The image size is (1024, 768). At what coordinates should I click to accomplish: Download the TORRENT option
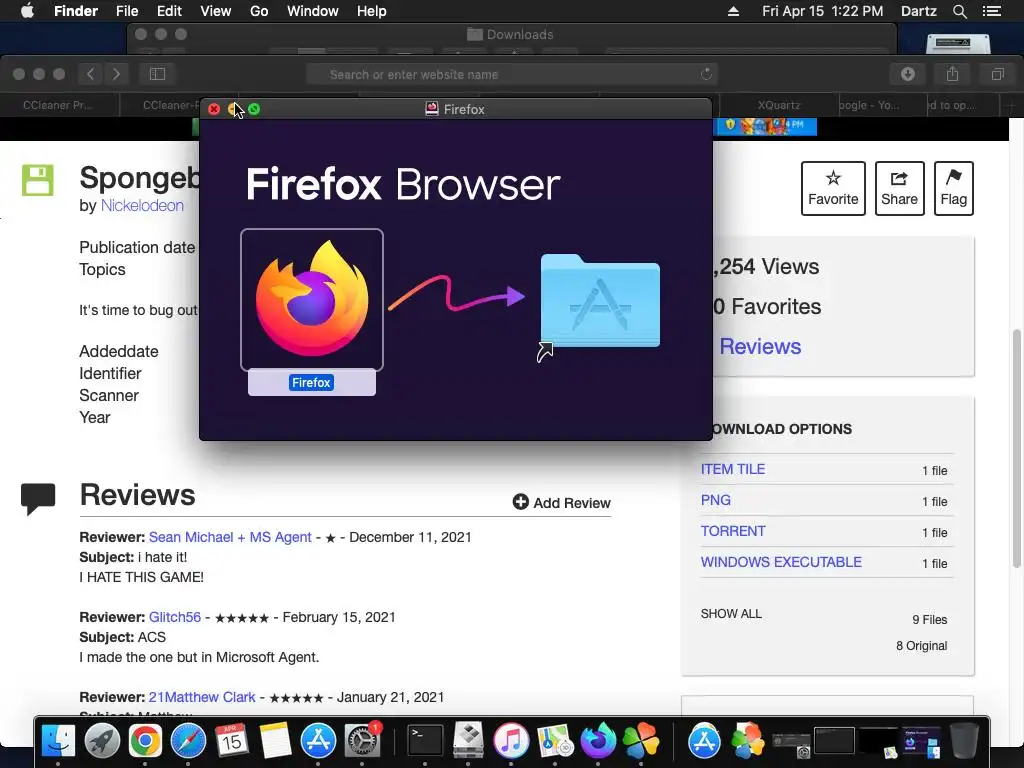click(x=733, y=531)
